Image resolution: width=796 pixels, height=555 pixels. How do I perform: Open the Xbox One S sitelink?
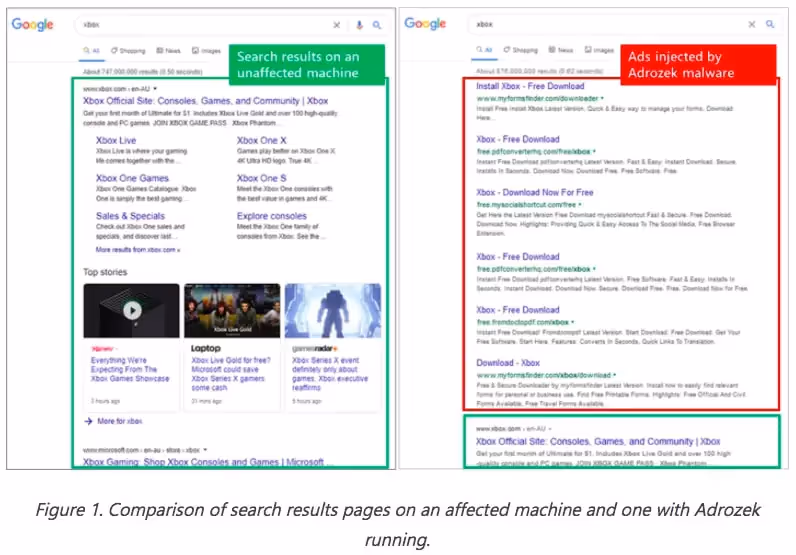(261, 178)
